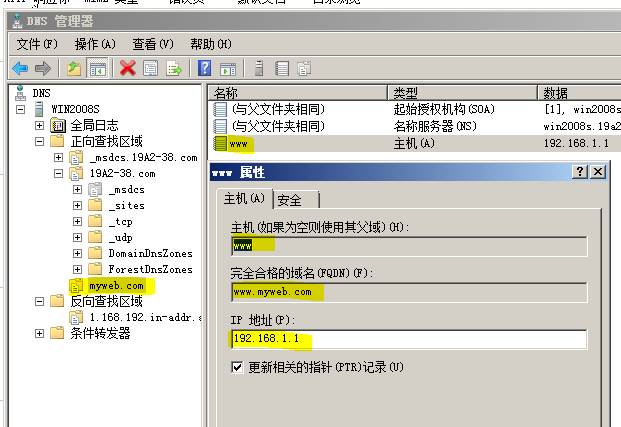
Task: Click the DNS root icon in tree
Action: click(x=20, y=93)
